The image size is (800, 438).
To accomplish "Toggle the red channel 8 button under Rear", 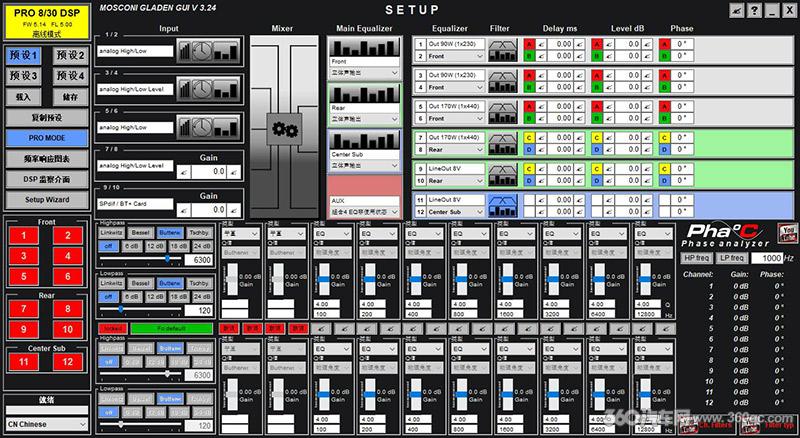I will (67, 309).
